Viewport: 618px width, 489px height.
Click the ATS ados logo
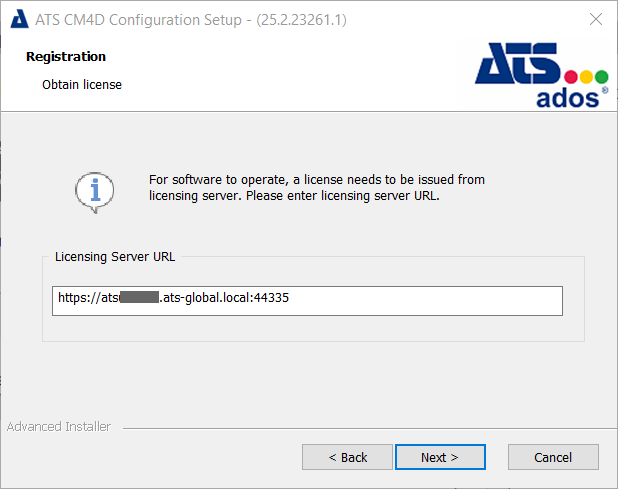pyautogui.click(x=541, y=74)
